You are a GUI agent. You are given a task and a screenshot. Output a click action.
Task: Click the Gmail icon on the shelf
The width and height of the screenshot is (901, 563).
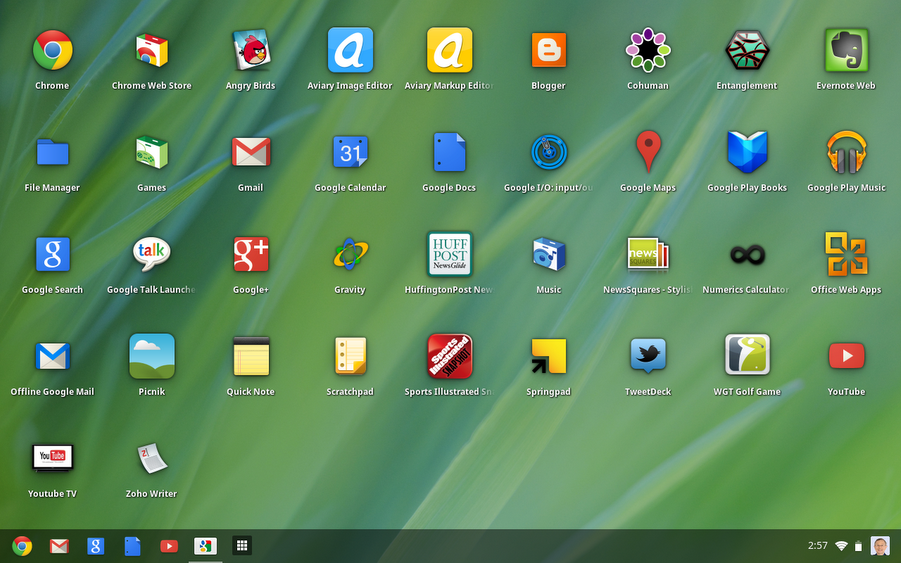tap(59, 546)
